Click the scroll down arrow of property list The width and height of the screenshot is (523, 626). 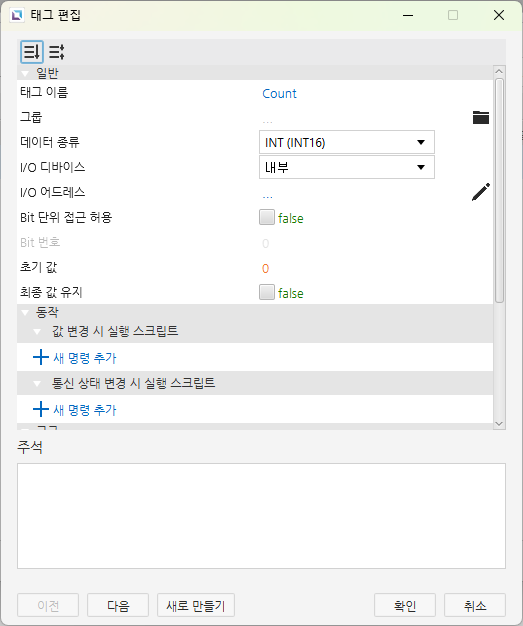(499, 424)
